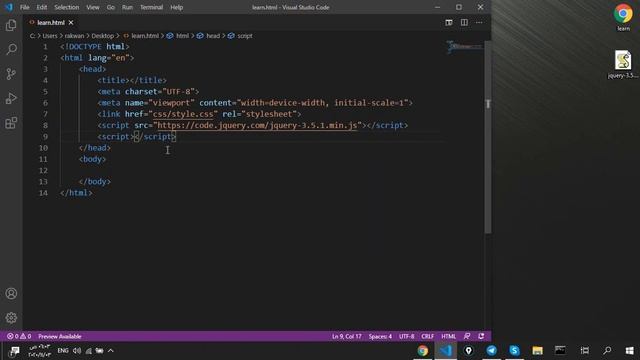Open the Run and Debug view

(11, 98)
